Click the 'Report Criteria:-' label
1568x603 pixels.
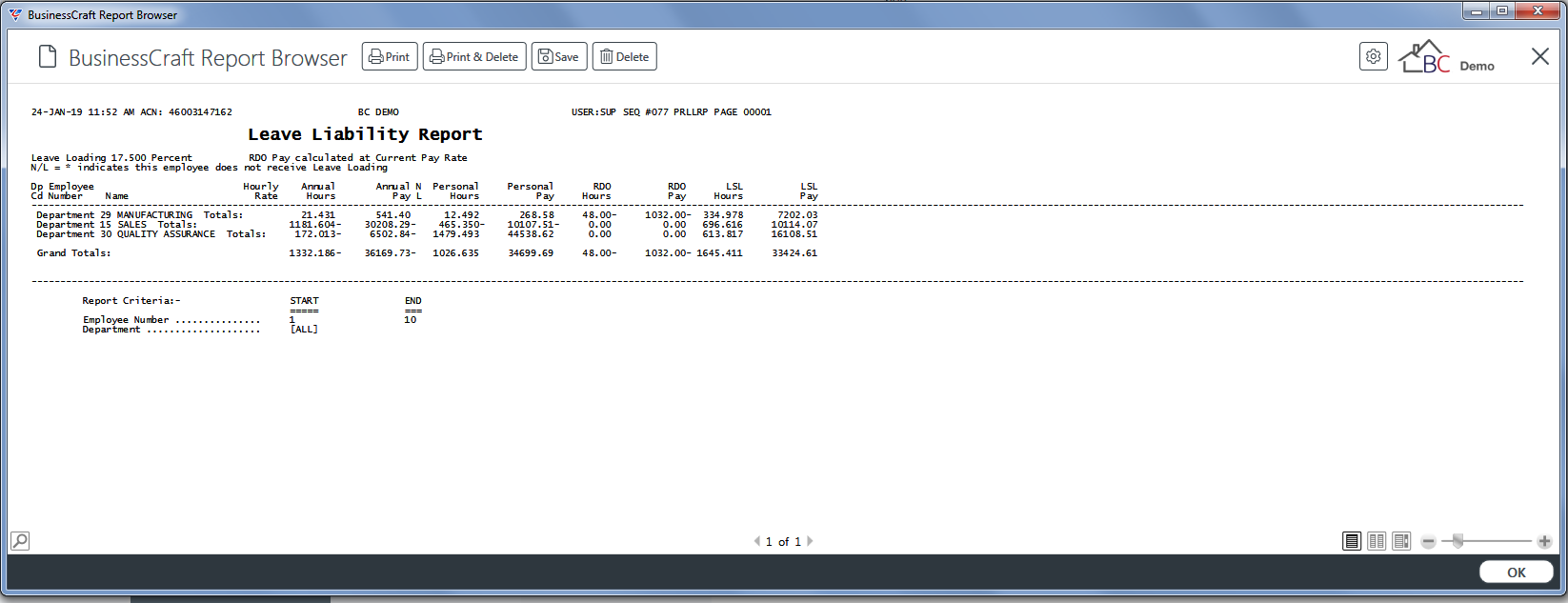131,301
